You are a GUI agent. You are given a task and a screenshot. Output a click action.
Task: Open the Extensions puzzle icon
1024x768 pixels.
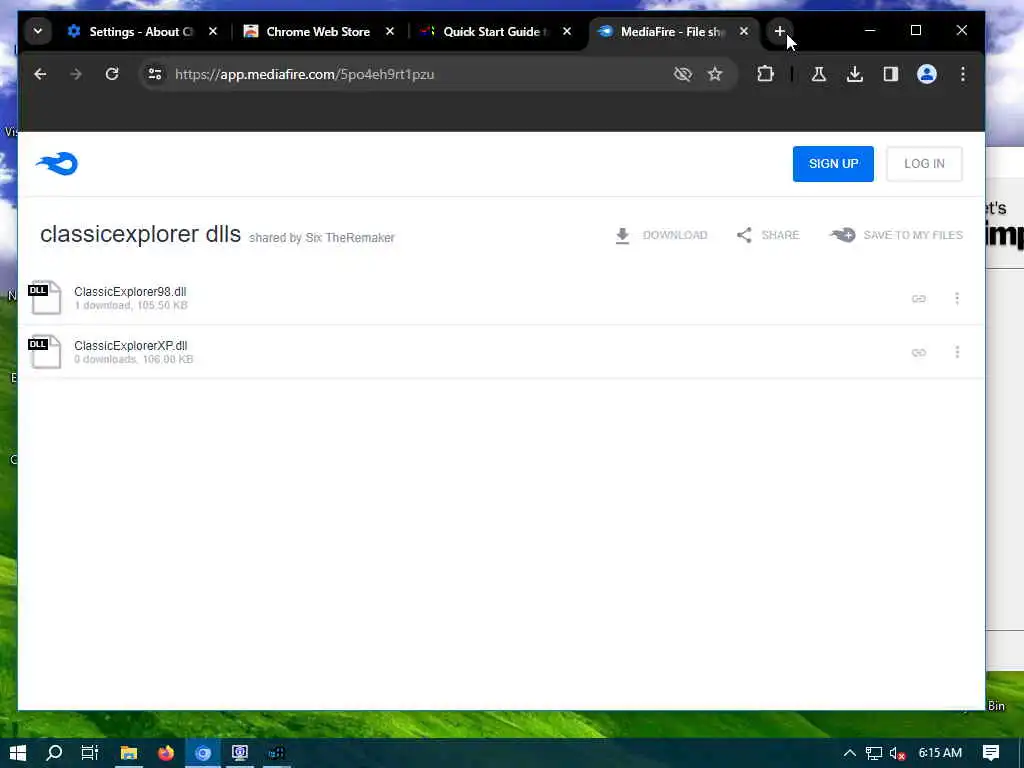pos(765,74)
